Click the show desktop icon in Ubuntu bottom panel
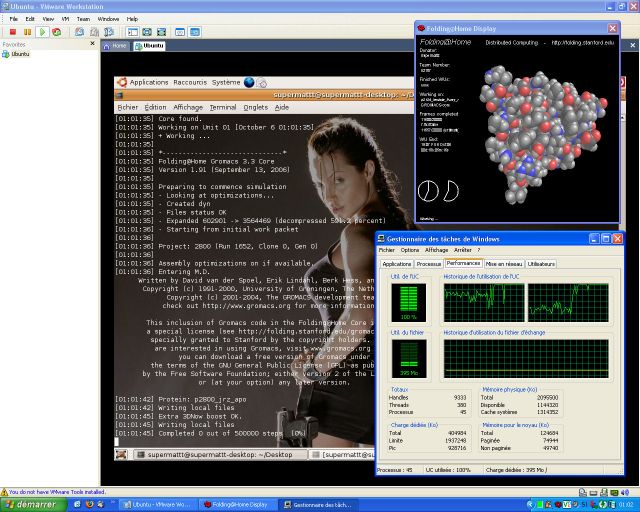640x512 pixels. pyautogui.click(x=121, y=454)
